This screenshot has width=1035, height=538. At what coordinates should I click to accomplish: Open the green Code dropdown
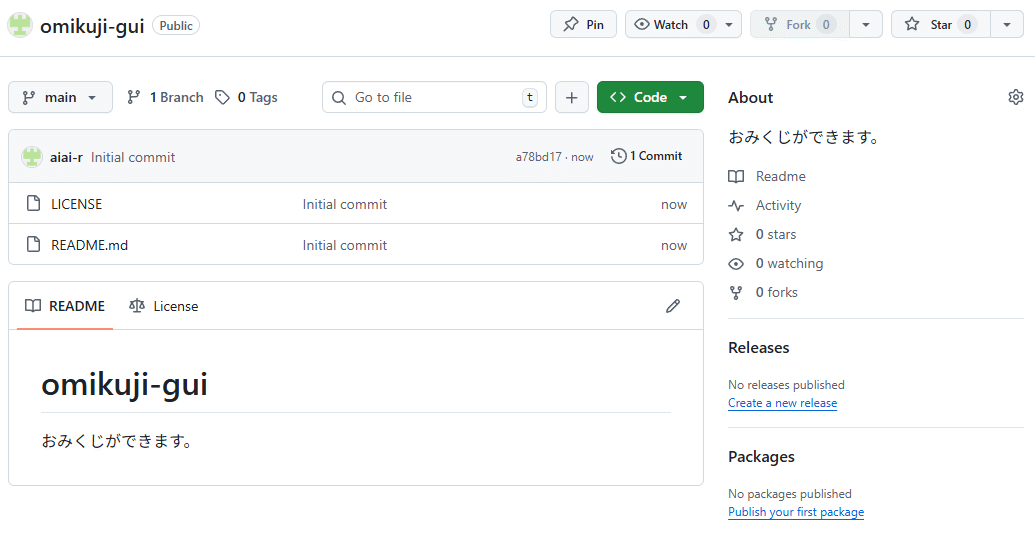click(650, 97)
